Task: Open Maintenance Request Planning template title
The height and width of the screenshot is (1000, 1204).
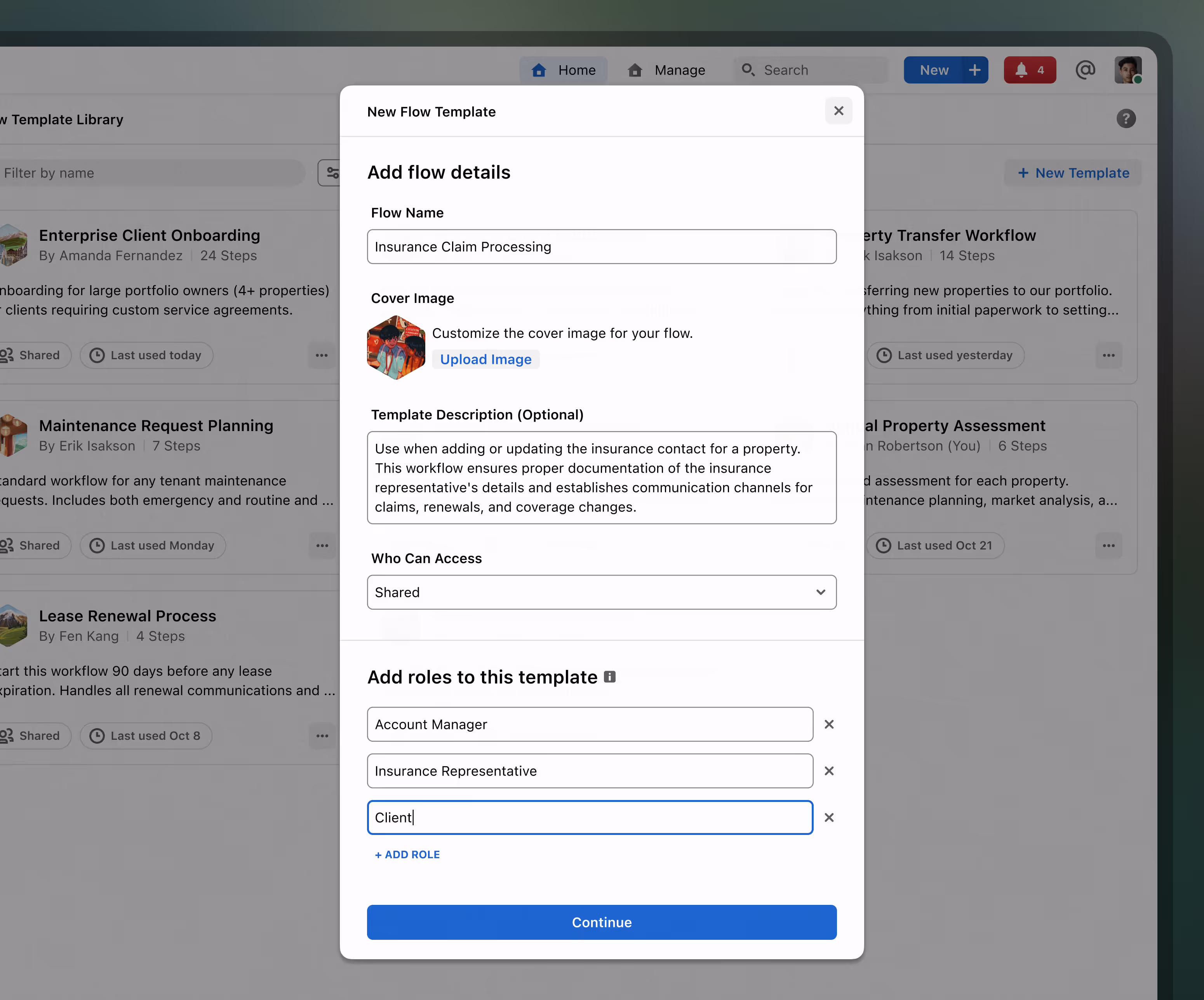Action: [156, 426]
